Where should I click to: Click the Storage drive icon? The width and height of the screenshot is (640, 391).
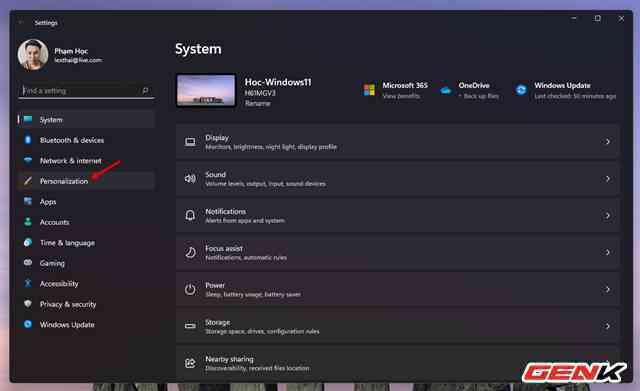click(190, 326)
